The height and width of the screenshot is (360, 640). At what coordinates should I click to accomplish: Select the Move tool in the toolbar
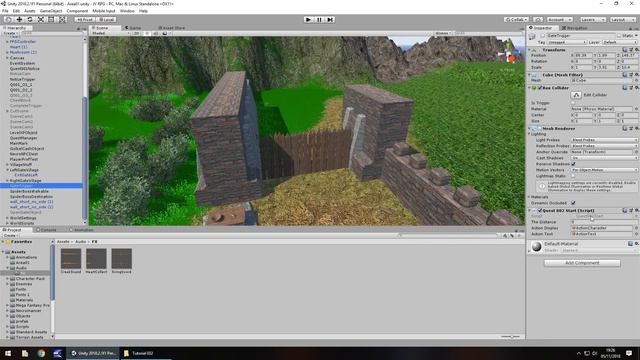(19, 19)
